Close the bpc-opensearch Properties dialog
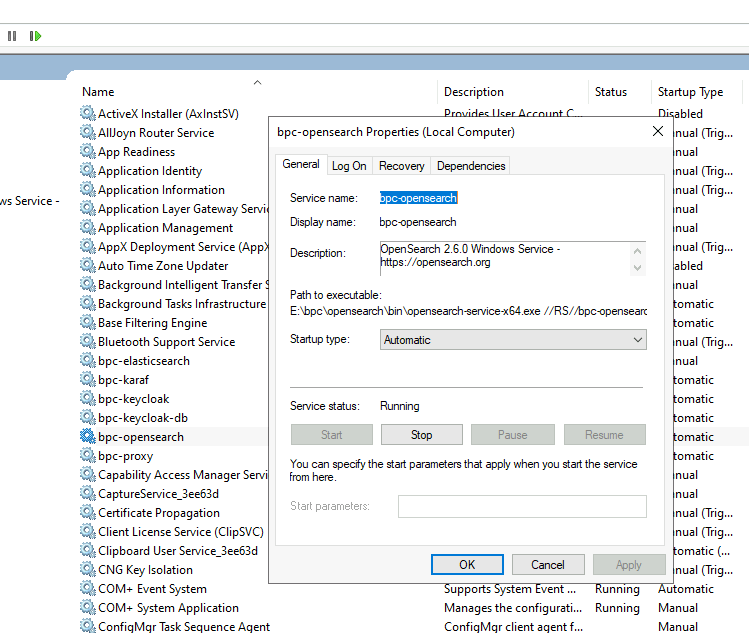Image resolution: width=749 pixels, height=633 pixels. coord(658,131)
